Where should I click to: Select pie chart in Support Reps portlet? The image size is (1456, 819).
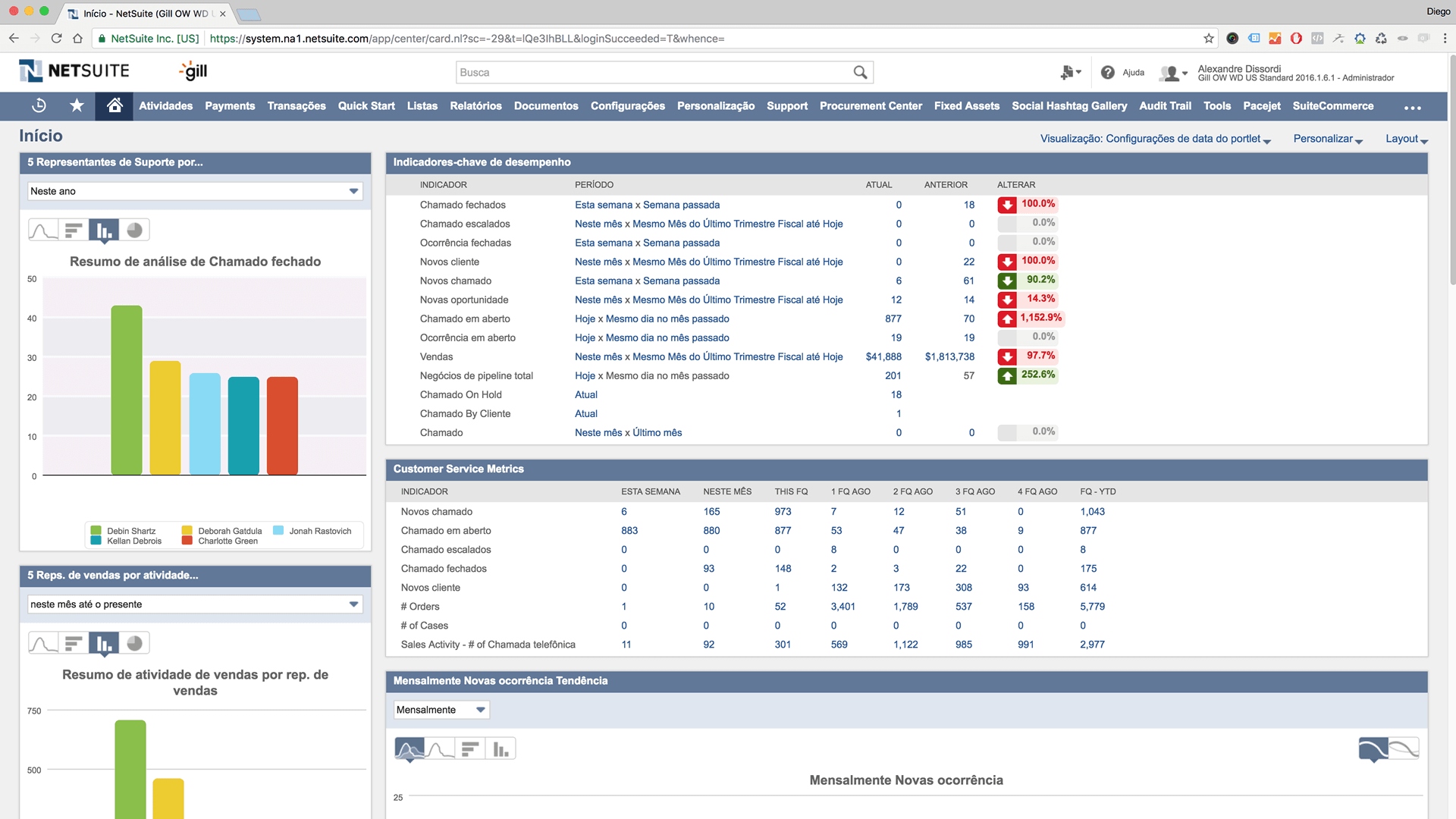pyautogui.click(x=134, y=230)
